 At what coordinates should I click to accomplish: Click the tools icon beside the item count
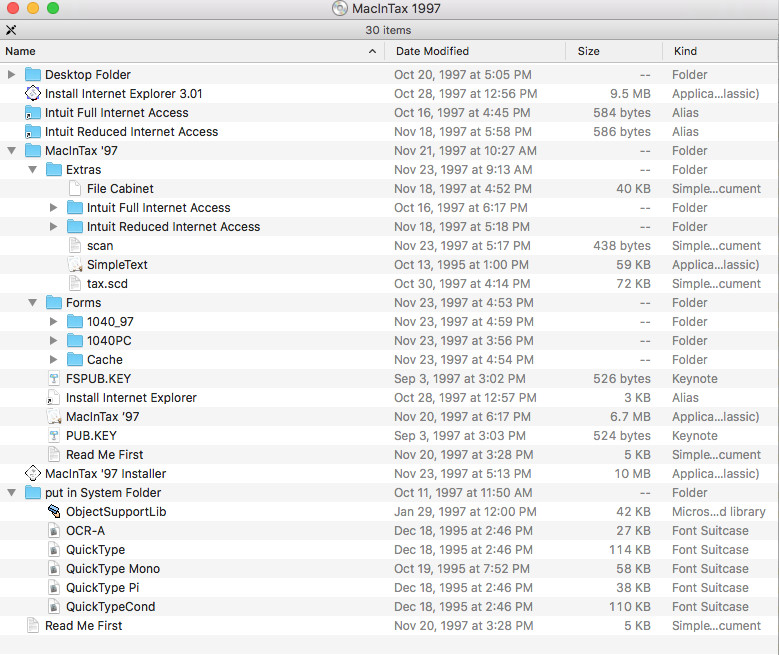(11, 30)
